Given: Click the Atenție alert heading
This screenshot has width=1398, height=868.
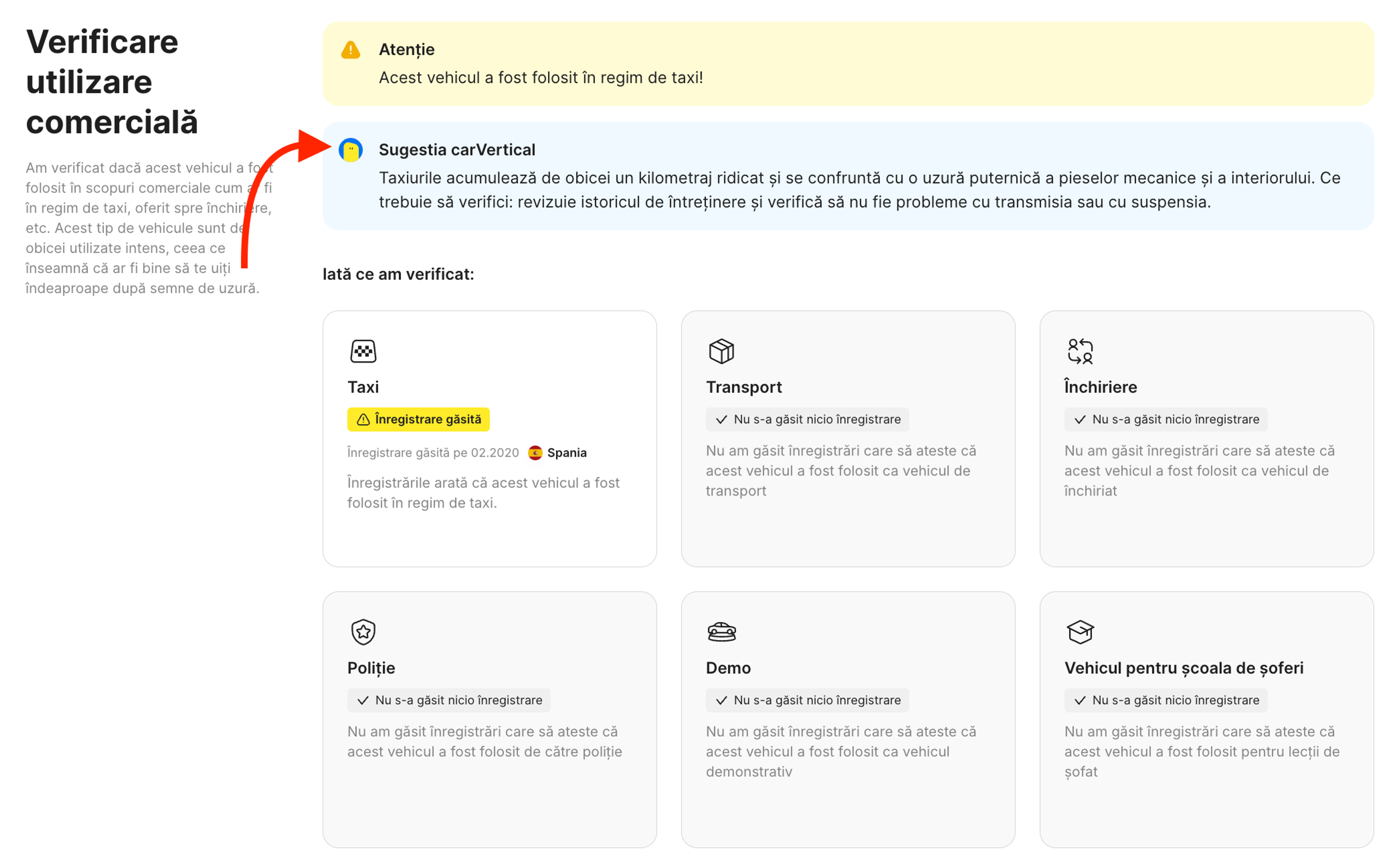Looking at the screenshot, I should pos(407,50).
